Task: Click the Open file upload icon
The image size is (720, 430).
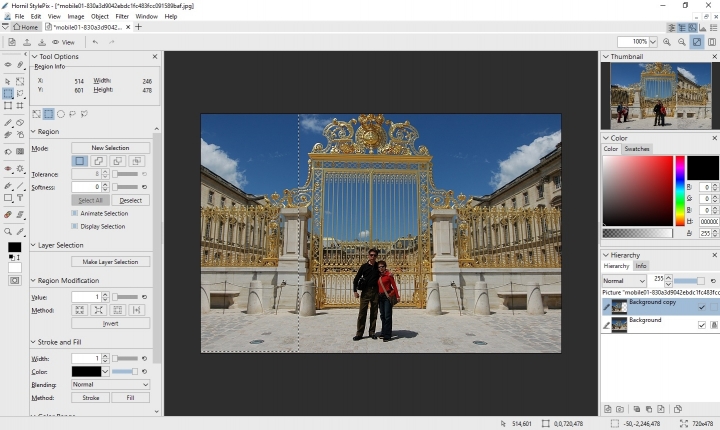Action: [x=27, y=42]
